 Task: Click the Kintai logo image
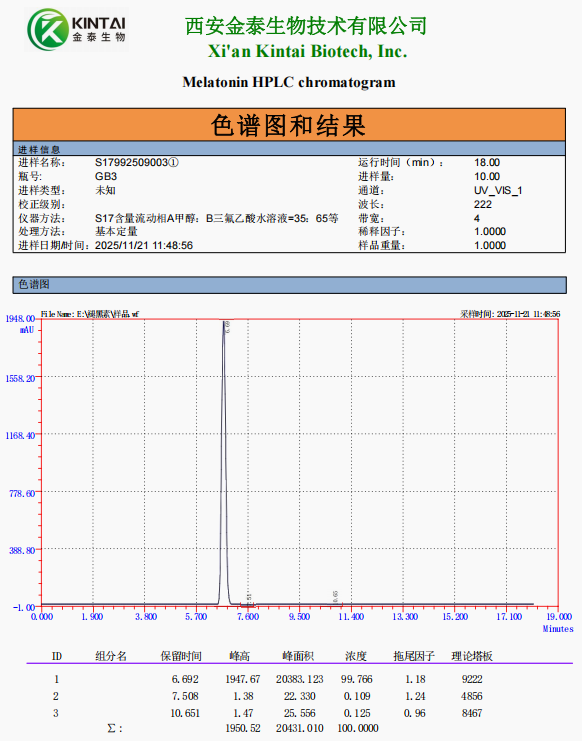(x=77, y=29)
